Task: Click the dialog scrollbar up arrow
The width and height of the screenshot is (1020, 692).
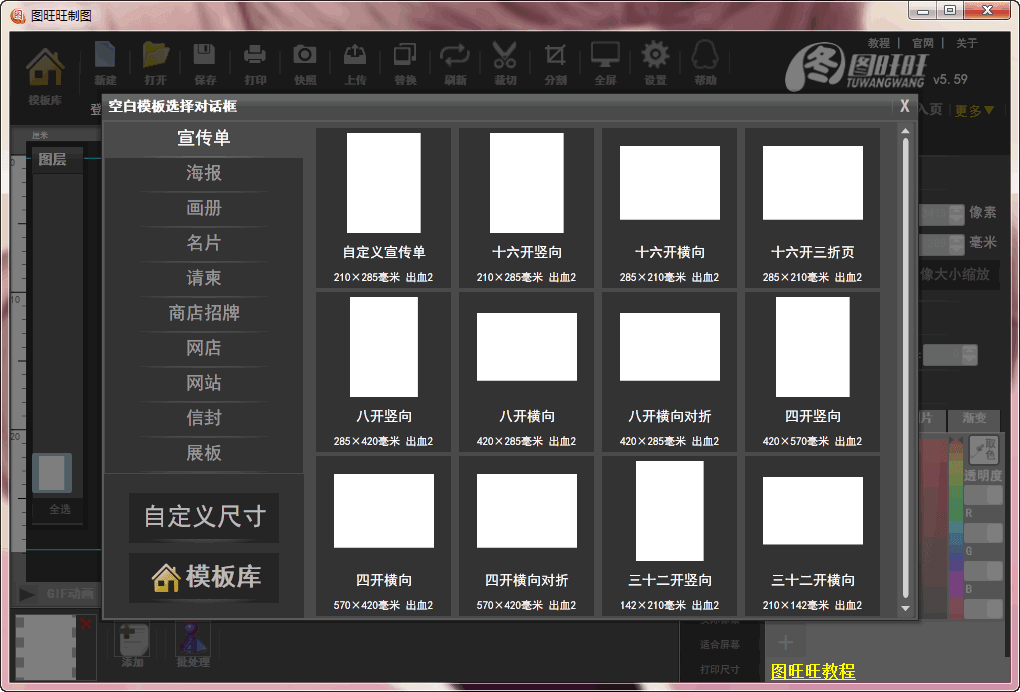Action: 906,130
